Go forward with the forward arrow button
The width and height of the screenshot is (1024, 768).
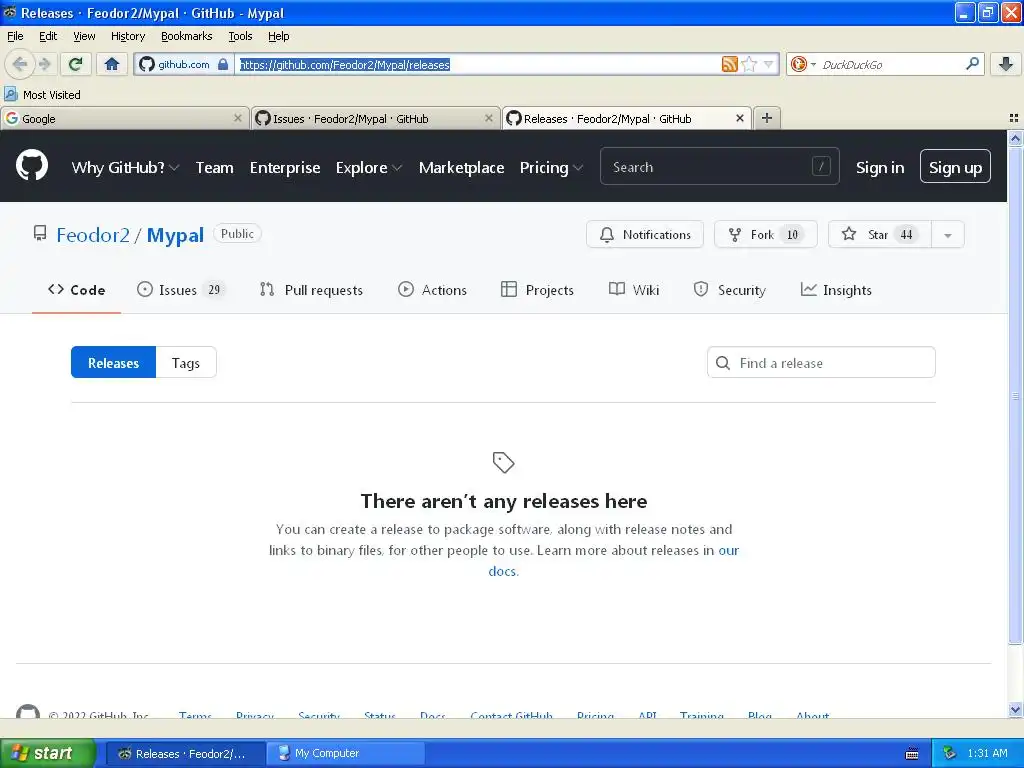coord(44,64)
